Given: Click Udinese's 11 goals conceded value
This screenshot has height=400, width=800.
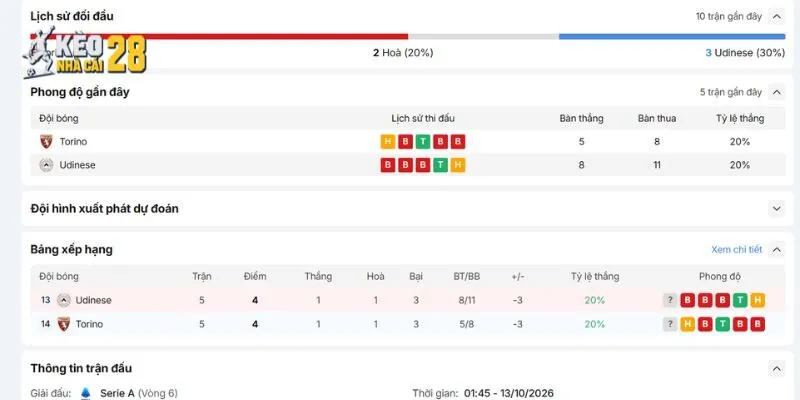Looking at the screenshot, I should 657,165.
